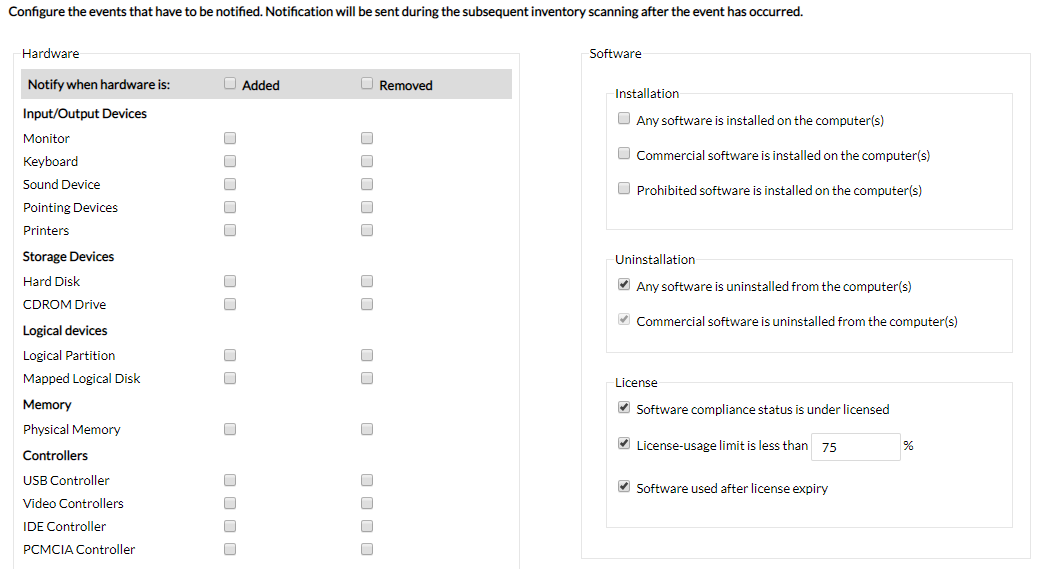The height and width of the screenshot is (569, 1037).
Task: Check Added box for CDROM Drive
Action: 230,304
